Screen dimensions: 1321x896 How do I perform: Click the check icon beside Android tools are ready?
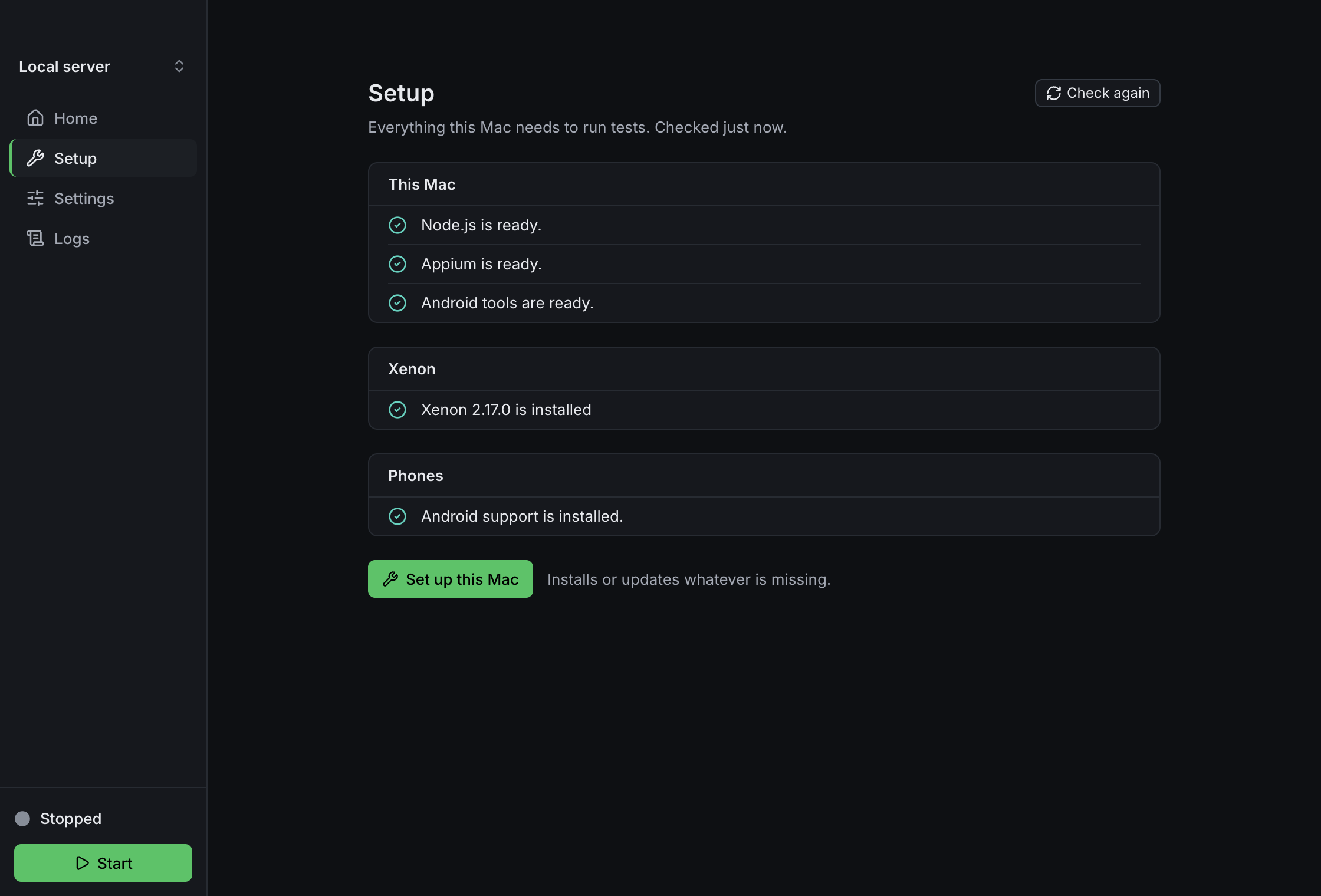pos(397,303)
